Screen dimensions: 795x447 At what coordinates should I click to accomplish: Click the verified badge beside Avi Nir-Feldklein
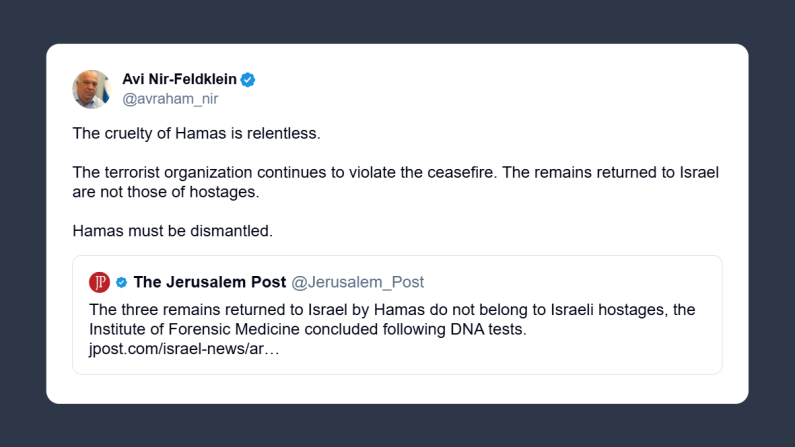tap(247, 80)
